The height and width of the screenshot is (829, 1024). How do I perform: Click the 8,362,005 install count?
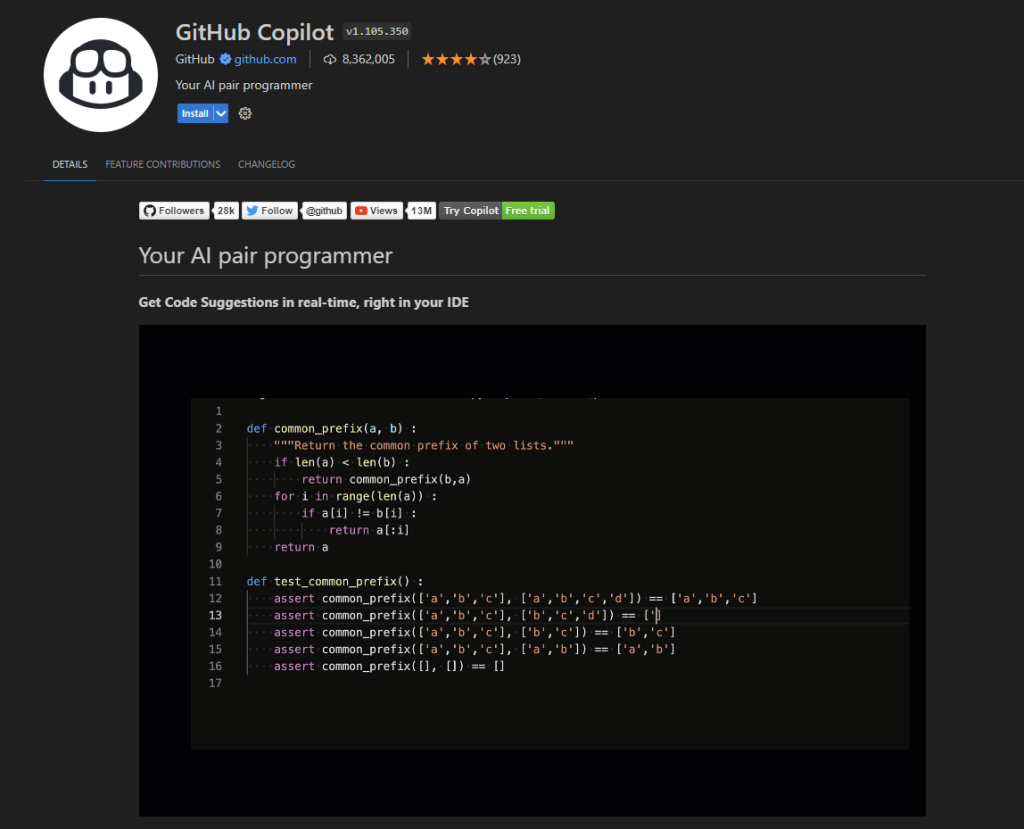point(368,59)
